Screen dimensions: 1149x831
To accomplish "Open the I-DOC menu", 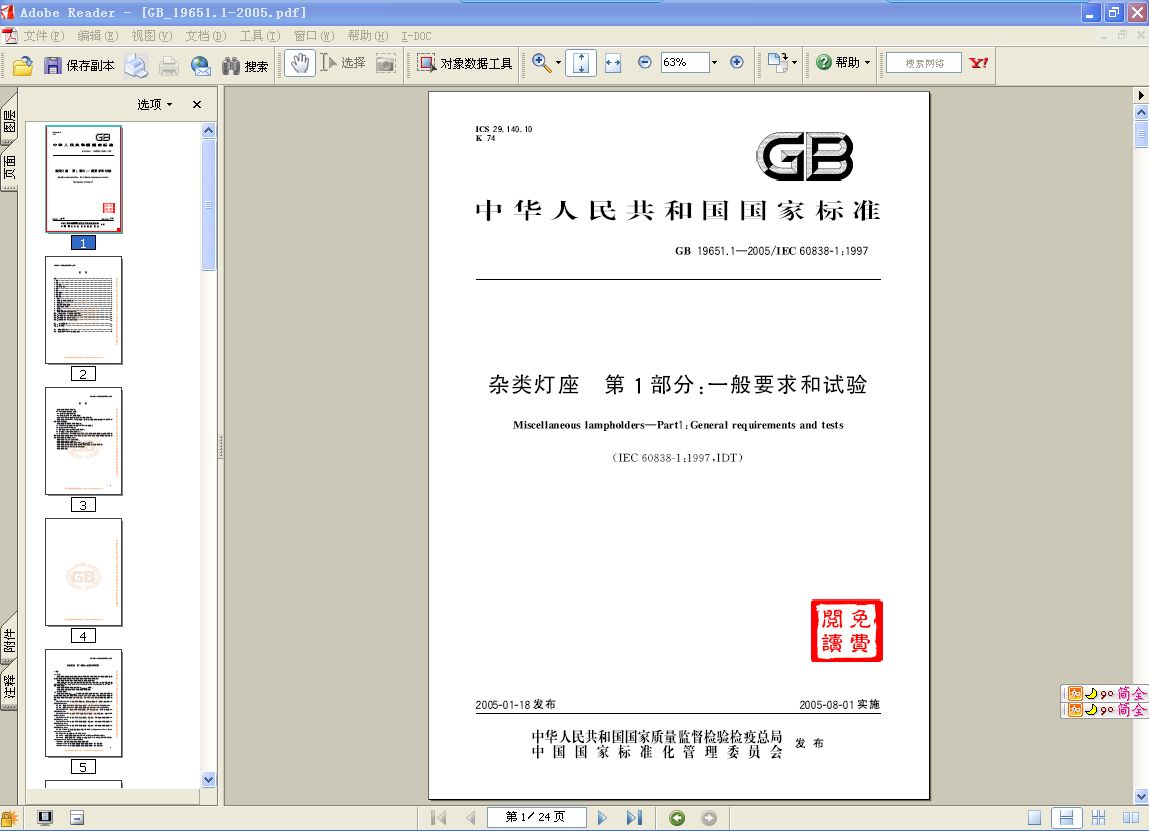I will pyautogui.click(x=415, y=35).
